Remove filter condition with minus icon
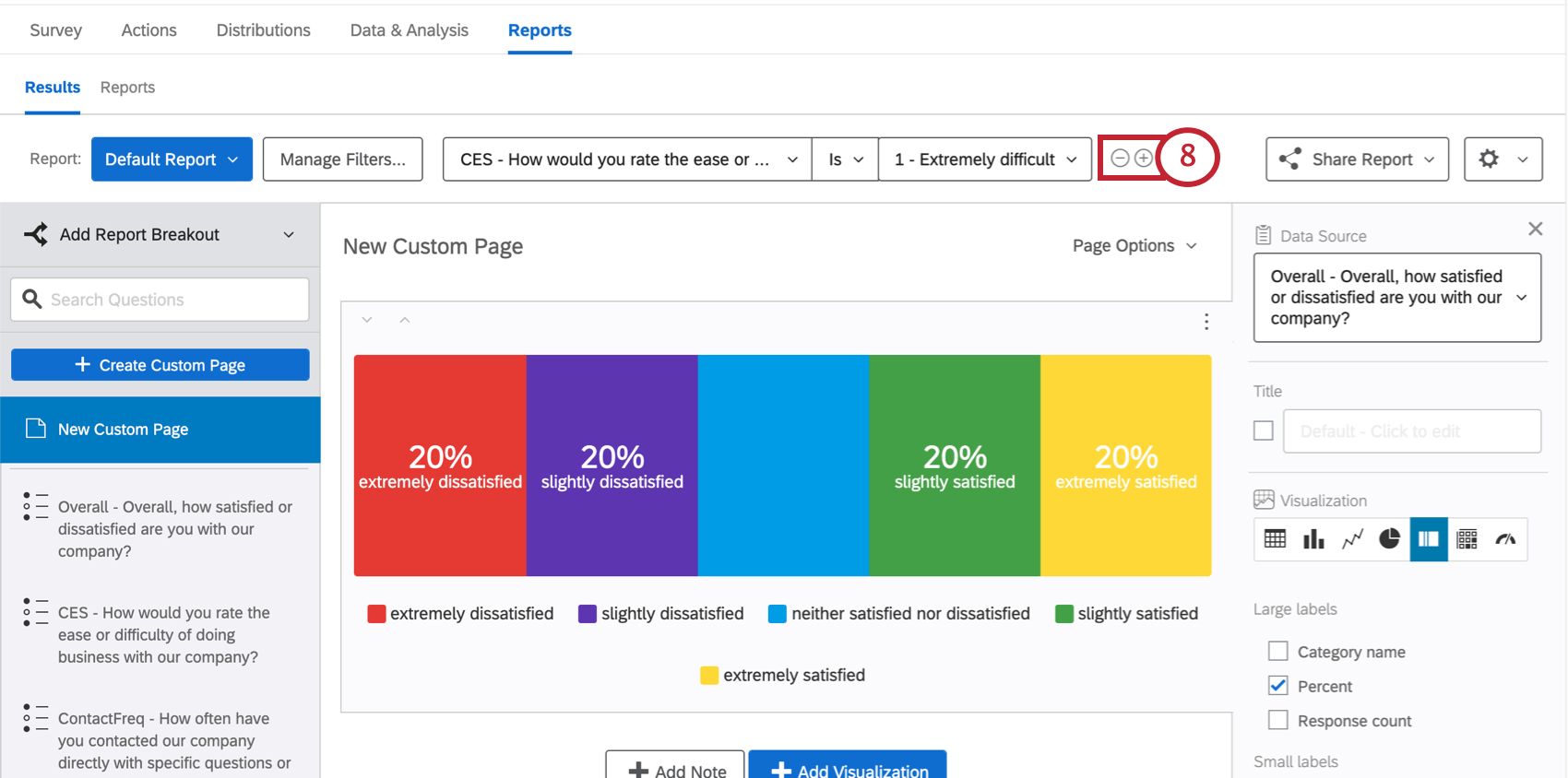Viewport: 1568px width, 778px height. [x=1120, y=159]
